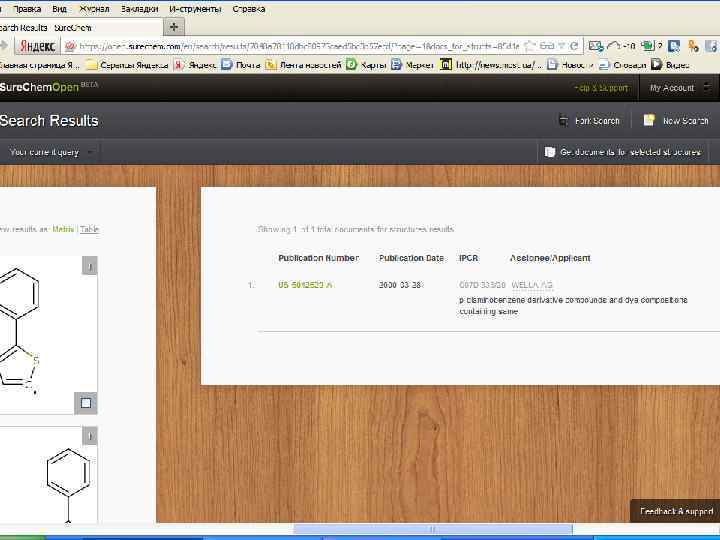The width and height of the screenshot is (720, 540).
Task: Click the mail envelope toolbar icon
Action: 596,46
